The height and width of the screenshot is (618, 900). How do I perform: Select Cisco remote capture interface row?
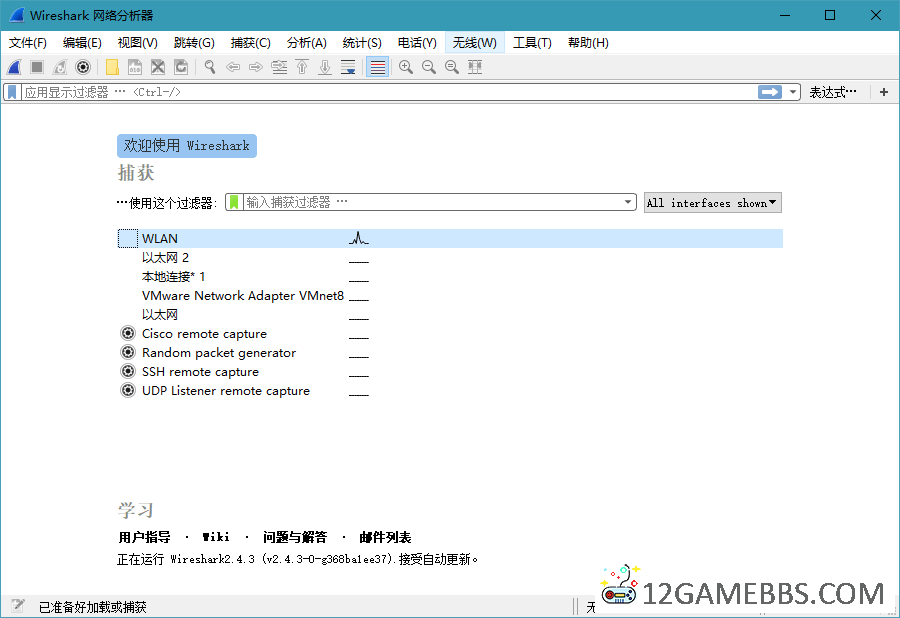coord(450,333)
